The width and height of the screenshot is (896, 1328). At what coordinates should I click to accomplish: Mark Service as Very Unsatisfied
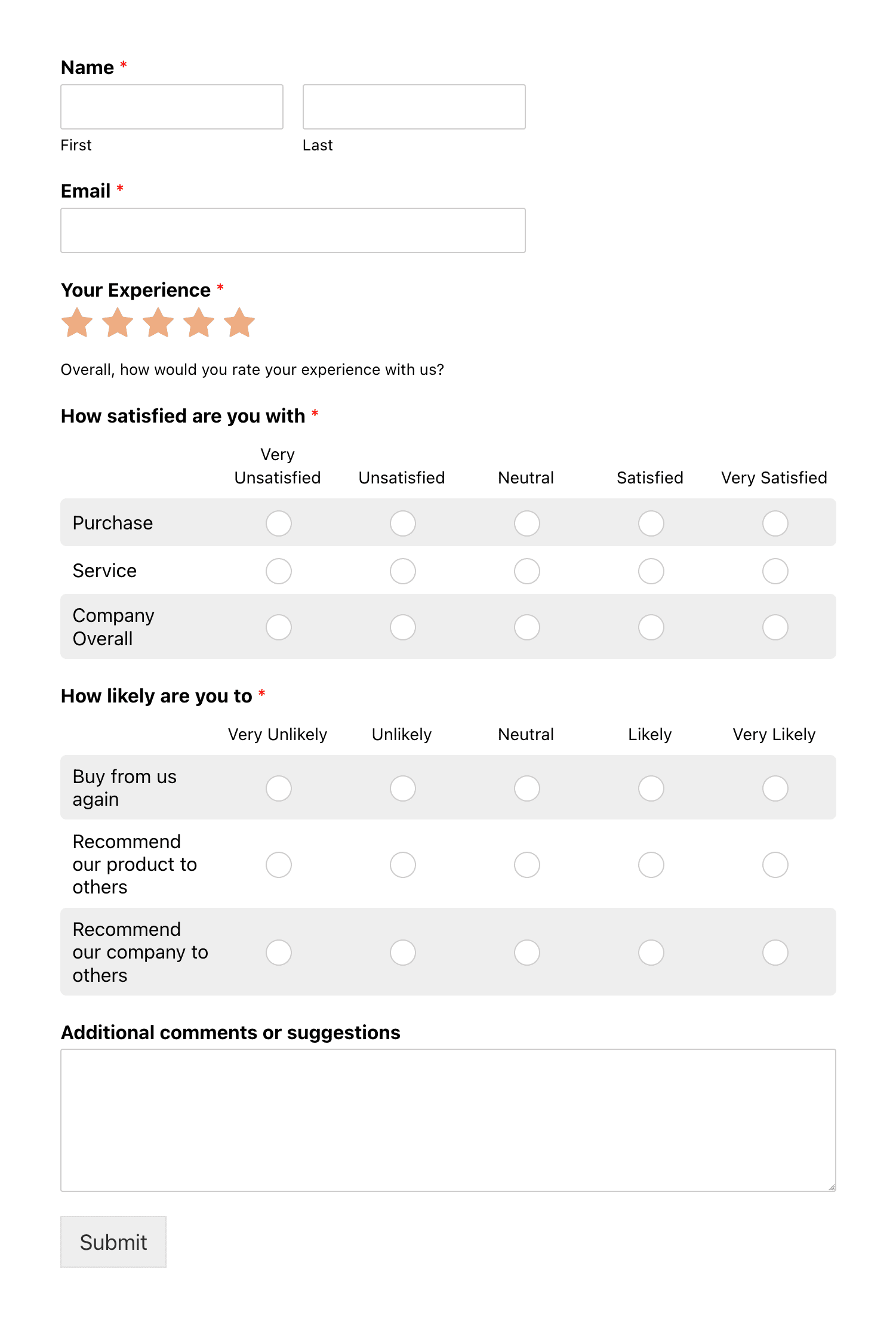click(x=278, y=571)
